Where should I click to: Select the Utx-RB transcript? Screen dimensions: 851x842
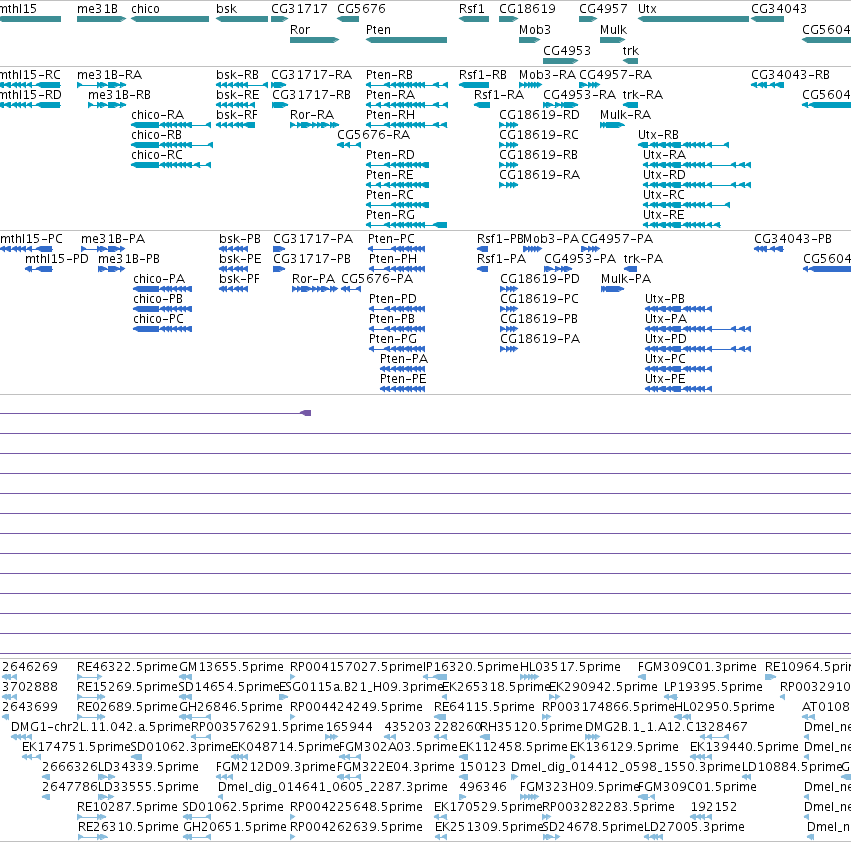coord(683,145)
